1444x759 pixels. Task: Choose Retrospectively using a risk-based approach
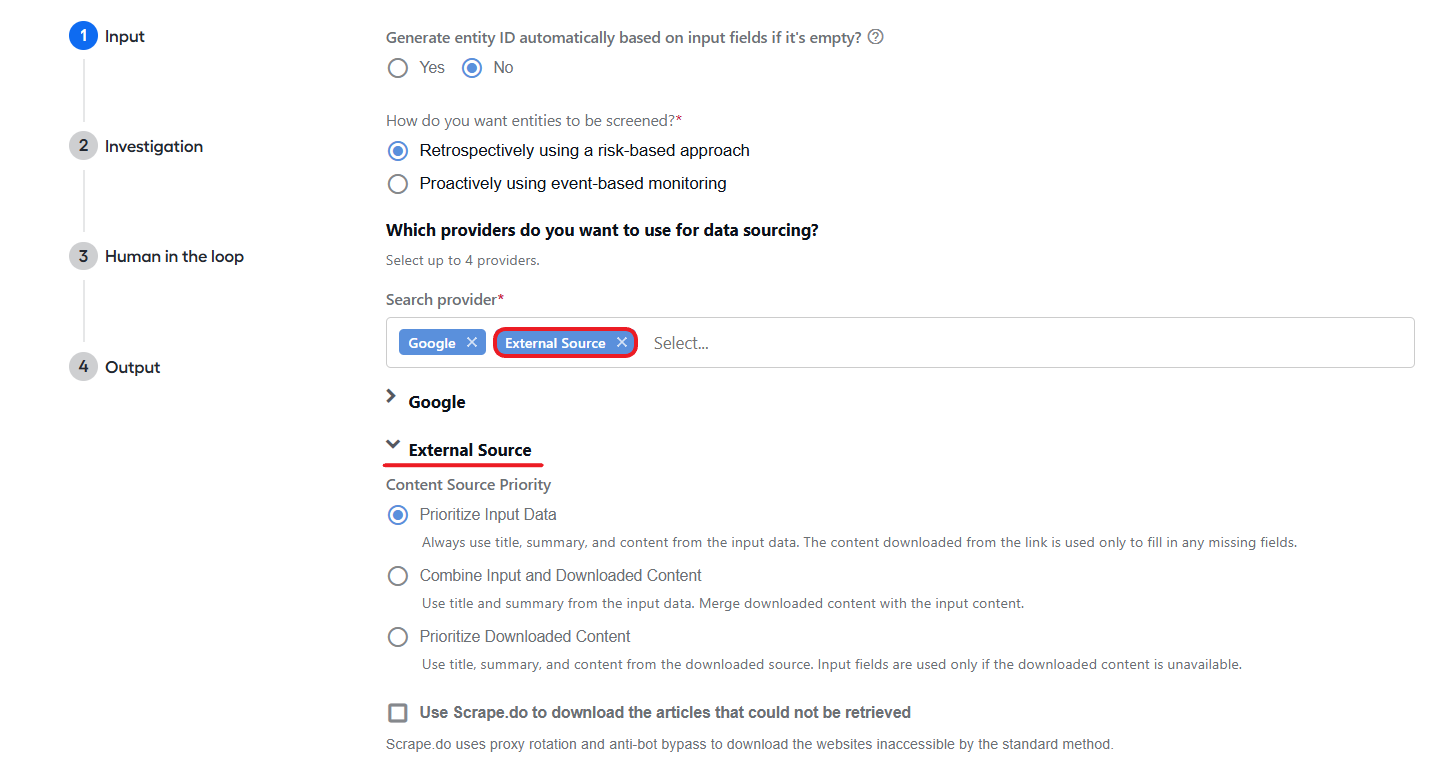(398, 151)
